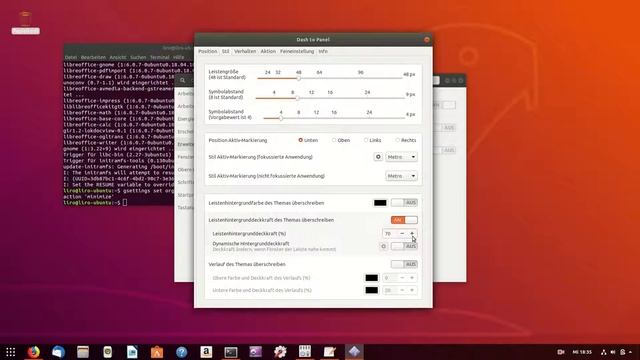Enable the Dynamische Hintergrunddeckkraft switch
The width and height of the screenshot is (640, 360).
tap(404, 246)
